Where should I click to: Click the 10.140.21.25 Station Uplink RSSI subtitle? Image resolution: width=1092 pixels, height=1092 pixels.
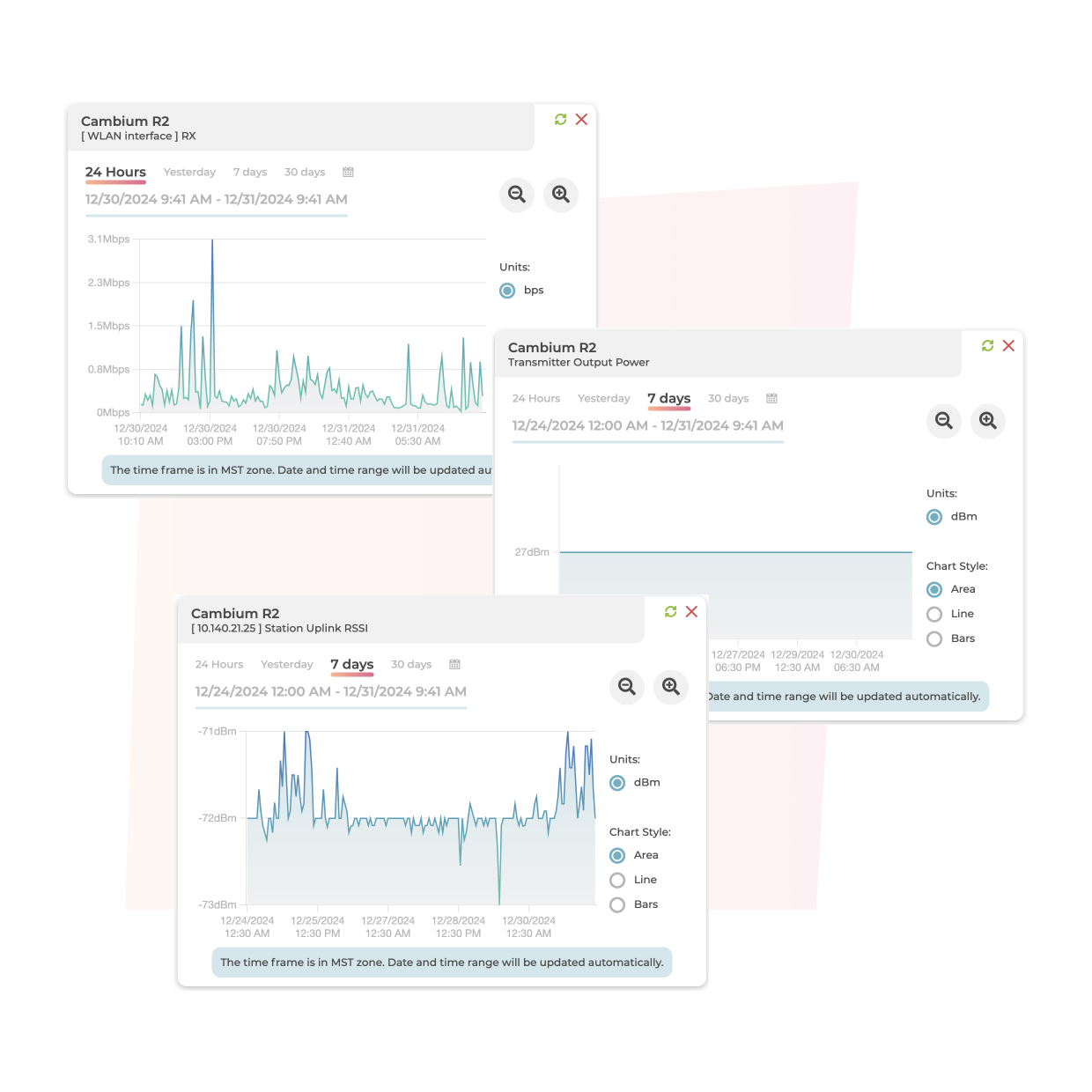pyautogui.click(x=279, y=629)
